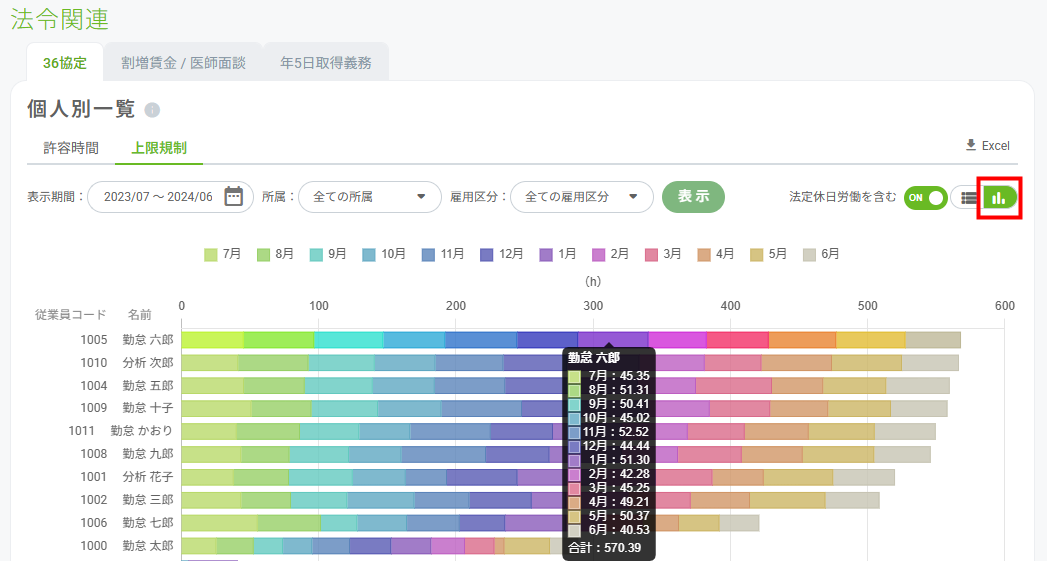The height and width of the screenshot is (561, 1047).
Task: Toggle 5月 legend swatch
Action: pyautogui.click(x=757, y=254)
